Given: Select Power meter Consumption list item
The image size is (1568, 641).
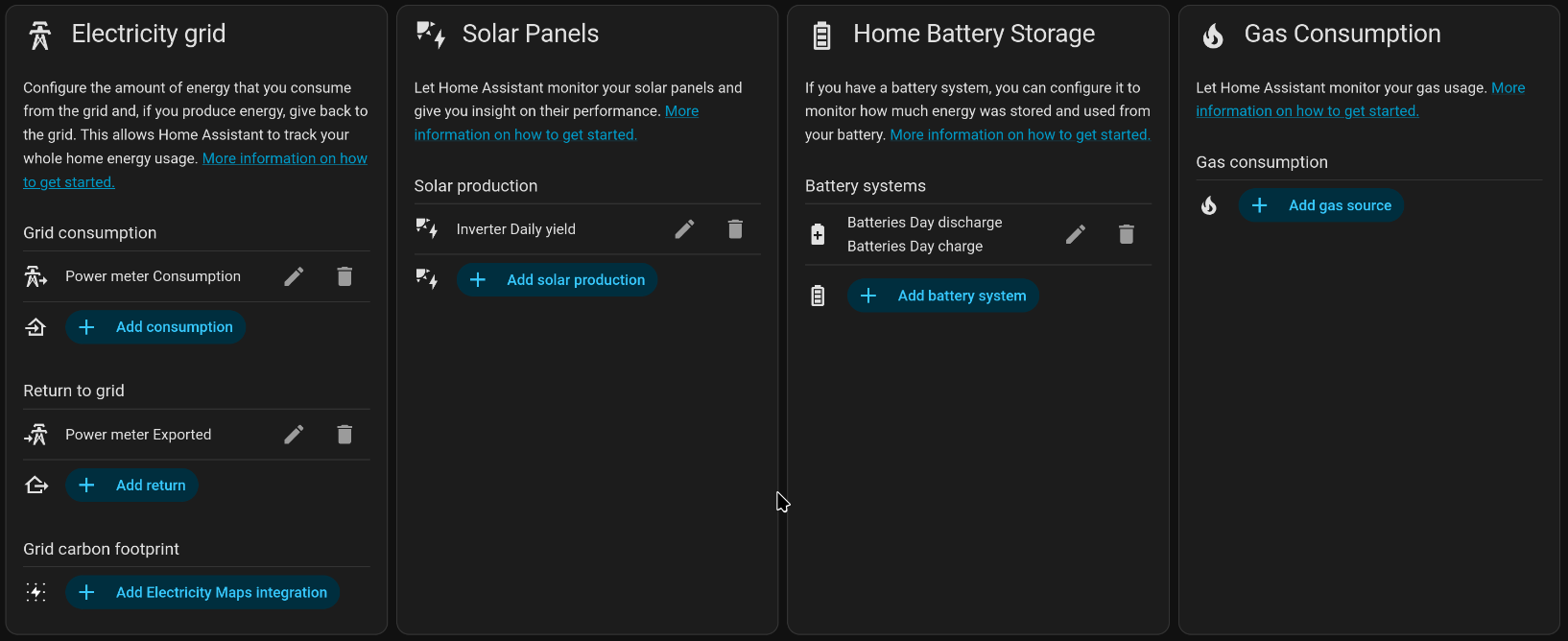Looking at the screenshot, I should [x=153, y=276].
